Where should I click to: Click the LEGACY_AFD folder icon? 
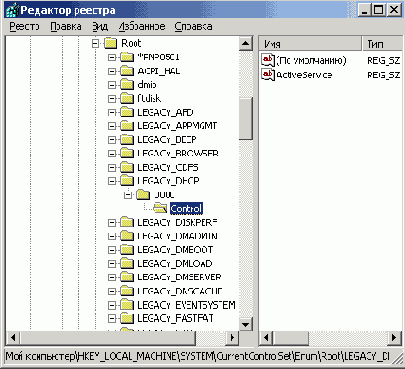click(127, 112)
